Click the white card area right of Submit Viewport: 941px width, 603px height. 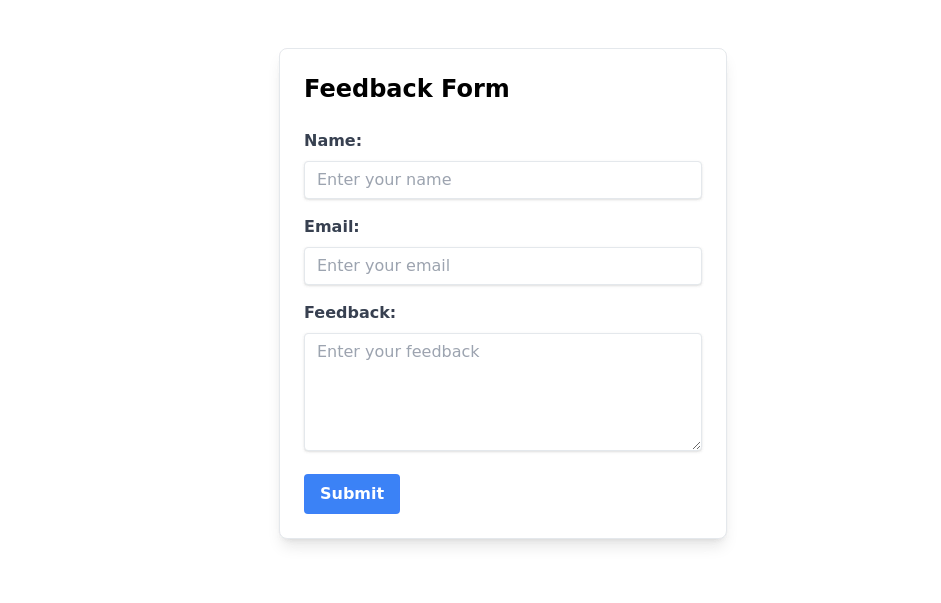click(x=560, y=494)
